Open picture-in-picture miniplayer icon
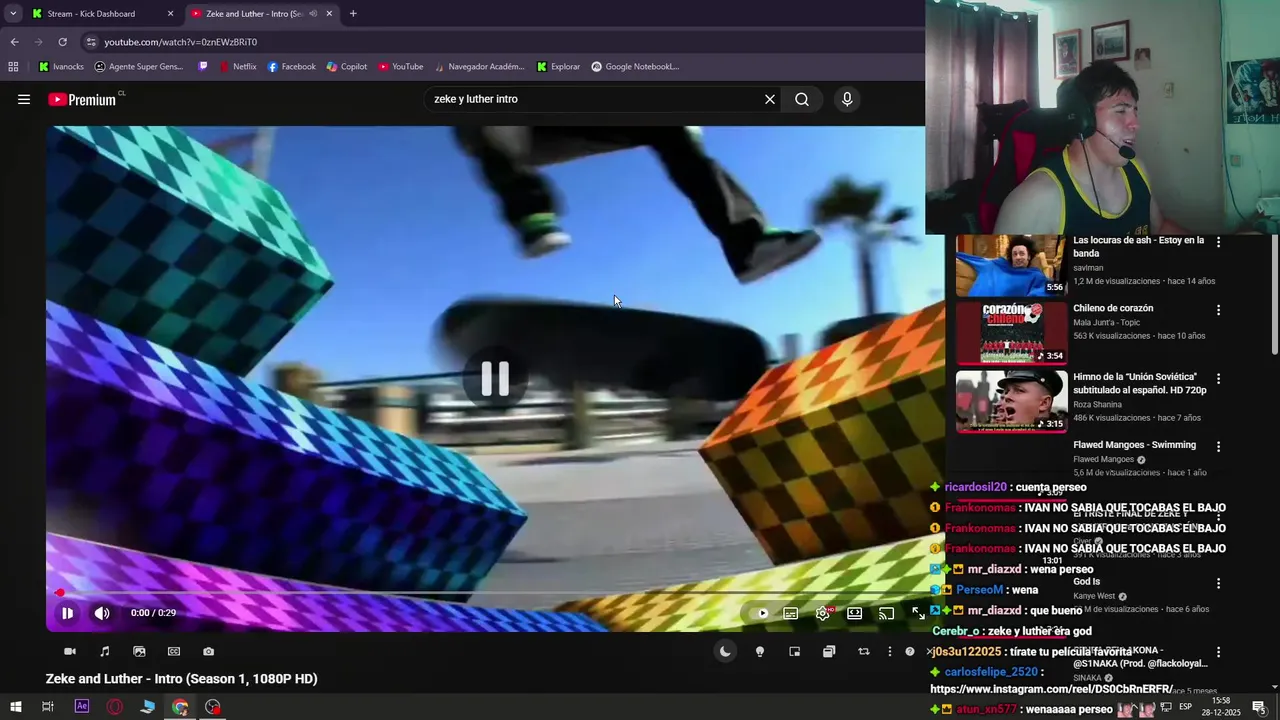This screenshot has width=1280, height=720. [x=794, y=651]
